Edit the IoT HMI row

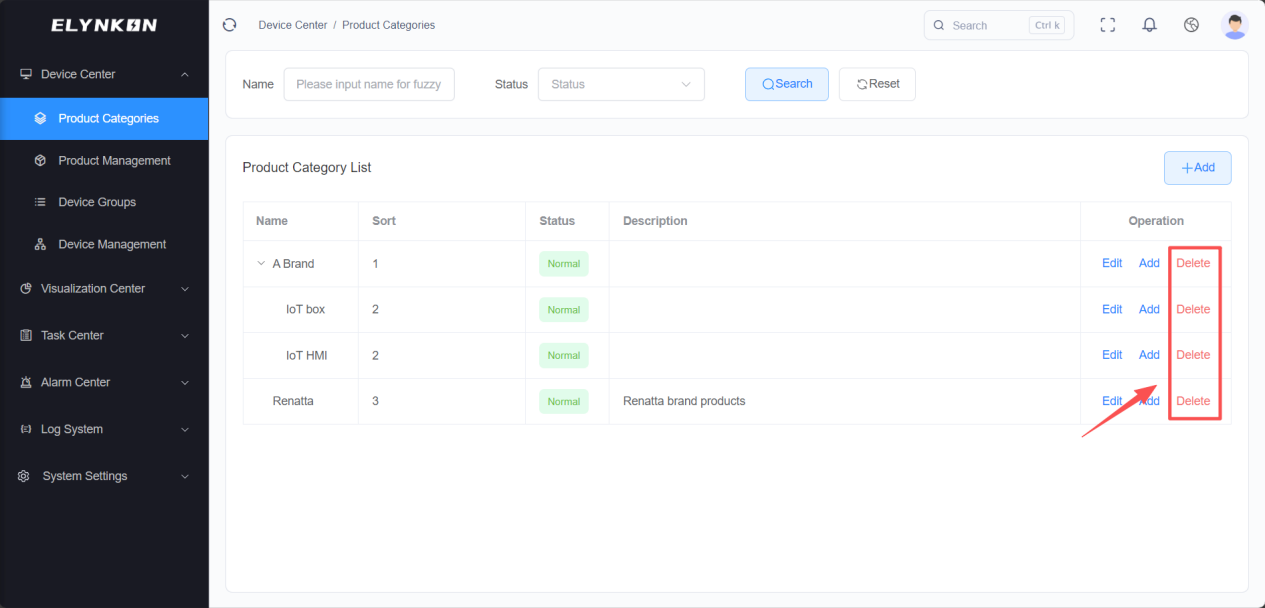point(1112,355)
